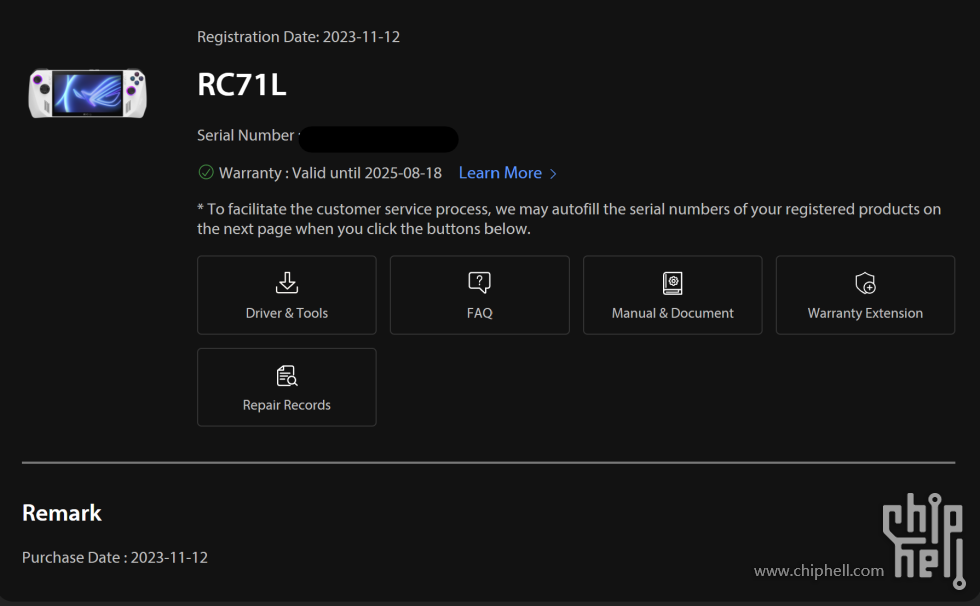Click the Manual & Document book icon

[x=672, y=283]
